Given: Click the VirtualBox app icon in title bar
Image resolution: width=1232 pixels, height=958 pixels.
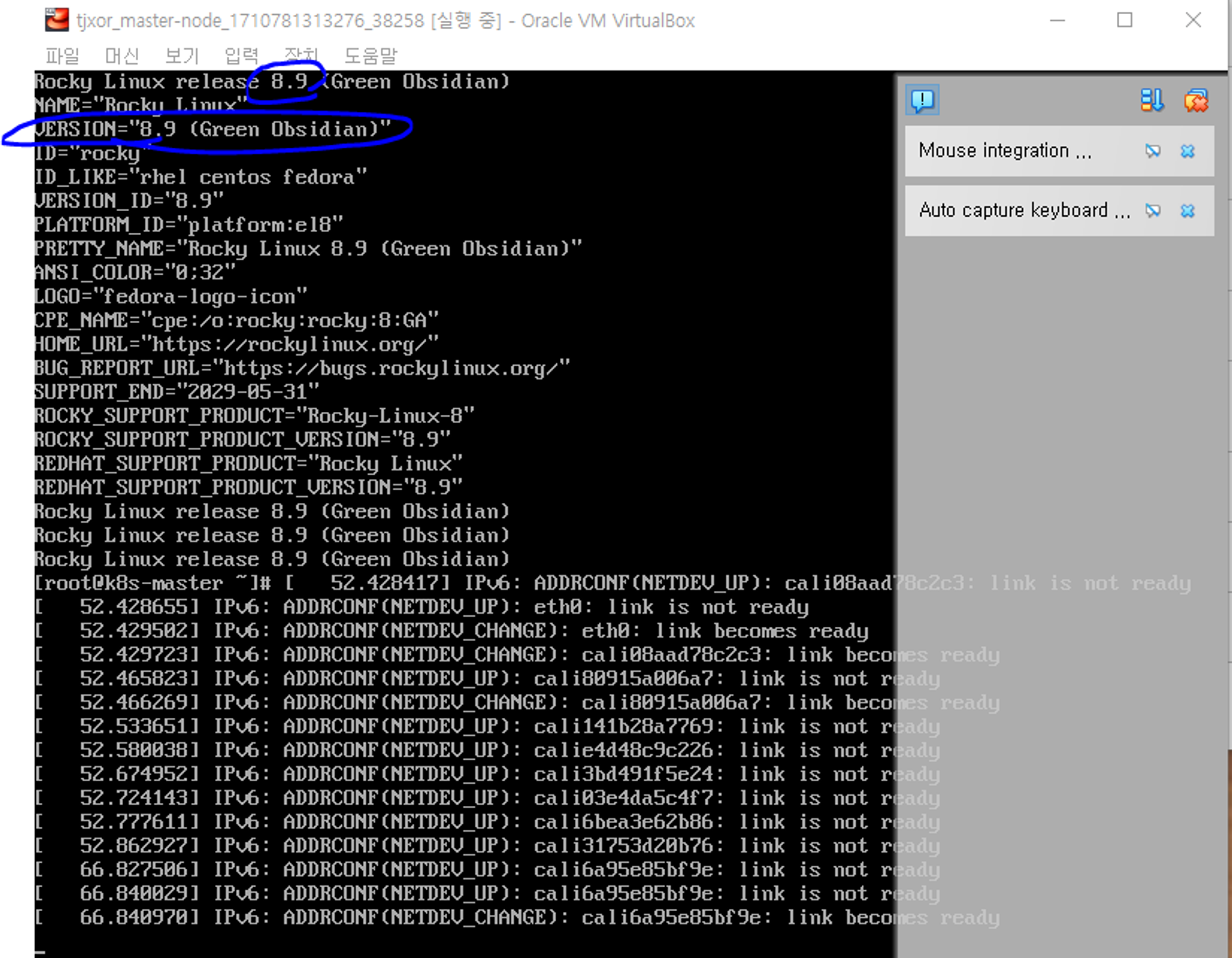Looking at the screenshot, I should point(57,20).
